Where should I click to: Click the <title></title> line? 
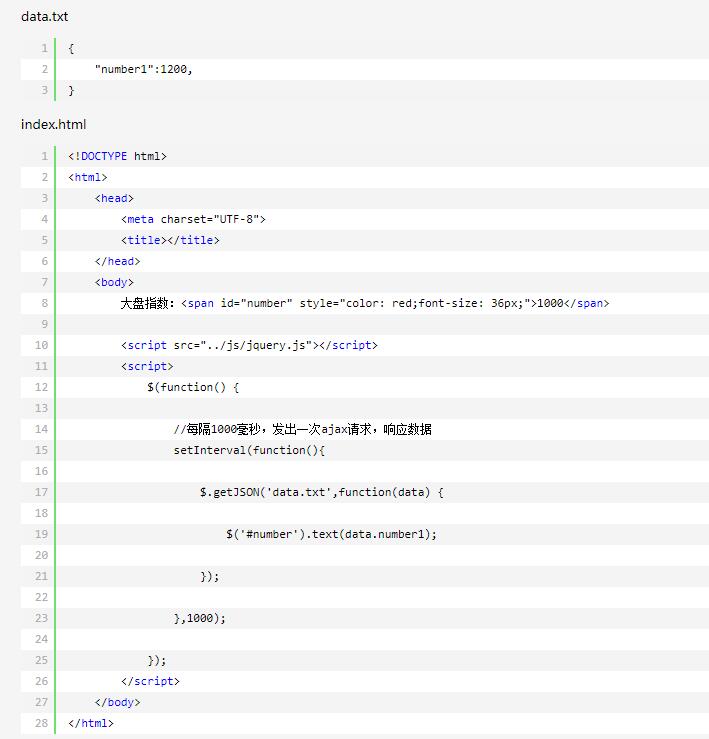170,240
